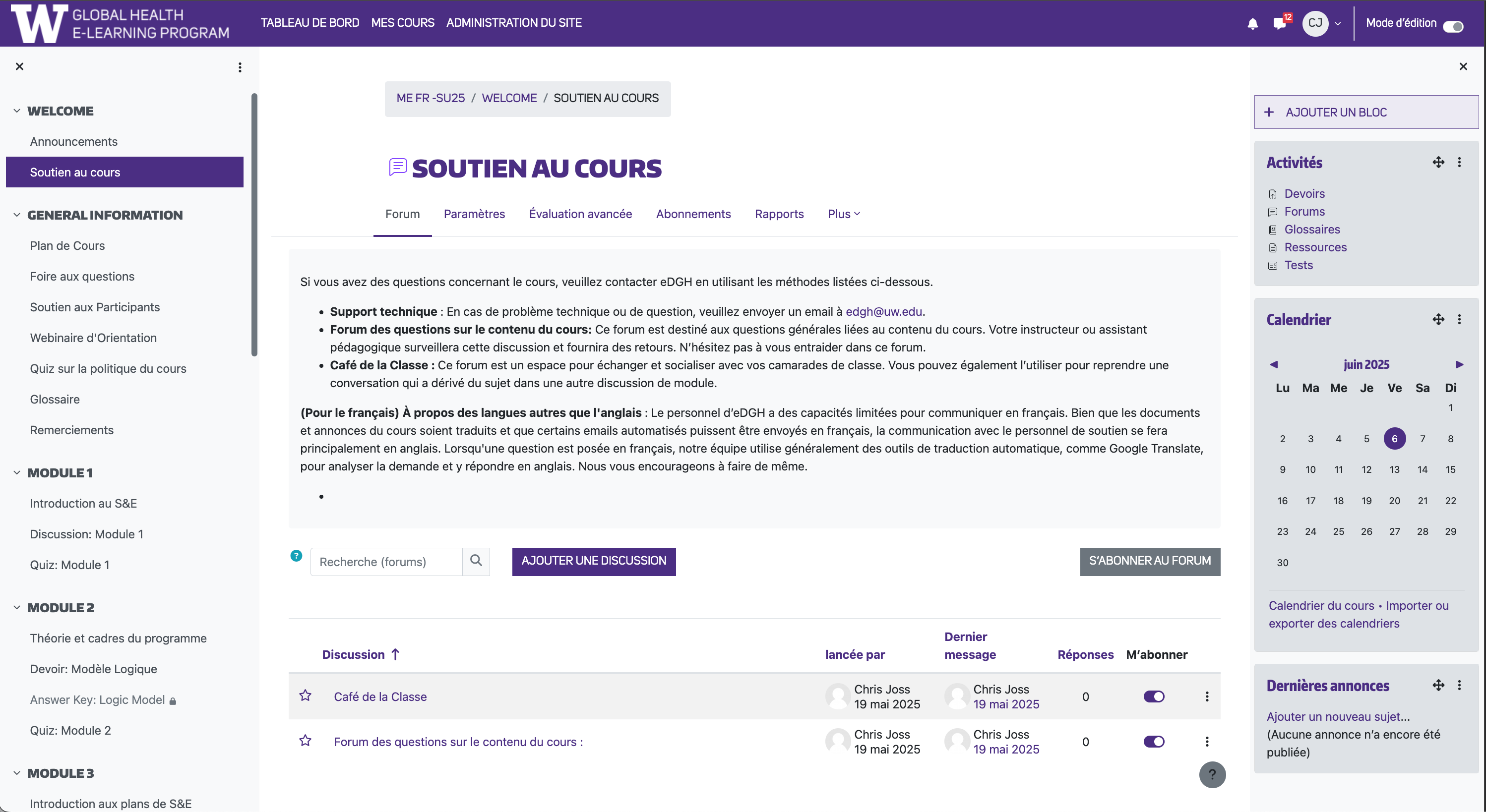
Task: Toggle subscription for Café de la Classe
Action: [x=1154, y=696]
